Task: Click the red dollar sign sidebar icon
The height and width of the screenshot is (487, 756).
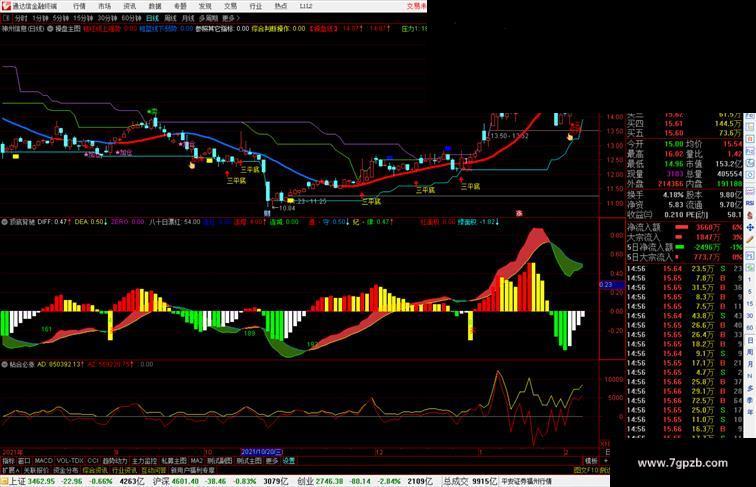Action: click(750, 215)
